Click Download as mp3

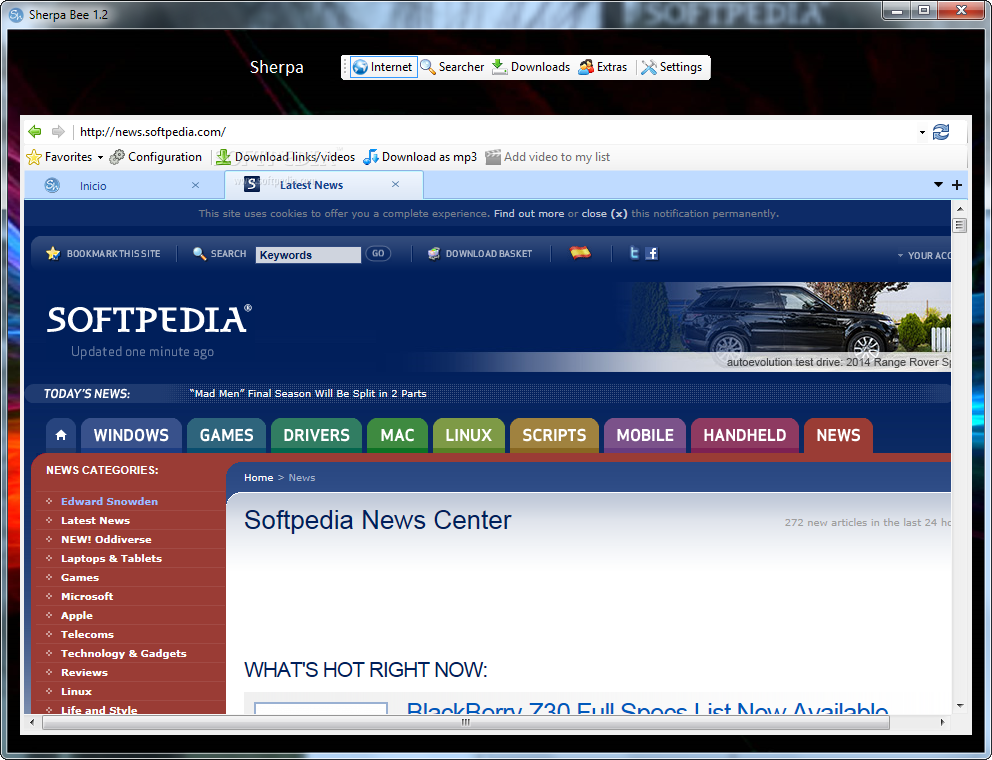420,157
